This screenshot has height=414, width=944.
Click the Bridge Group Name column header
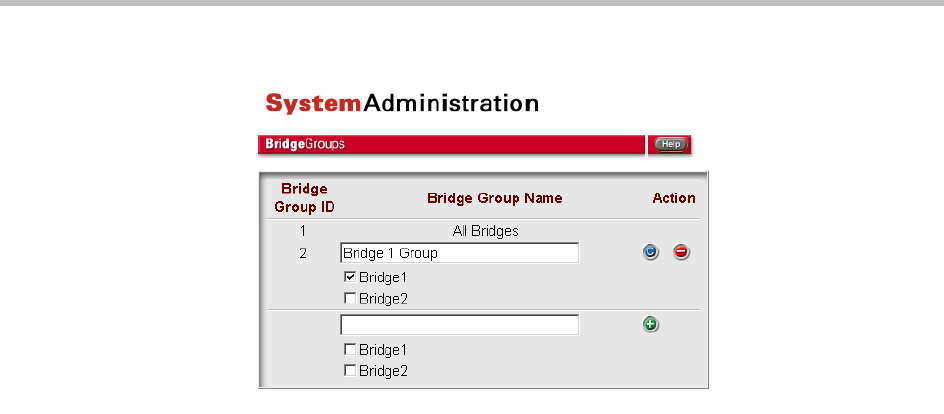coord(494,198)
